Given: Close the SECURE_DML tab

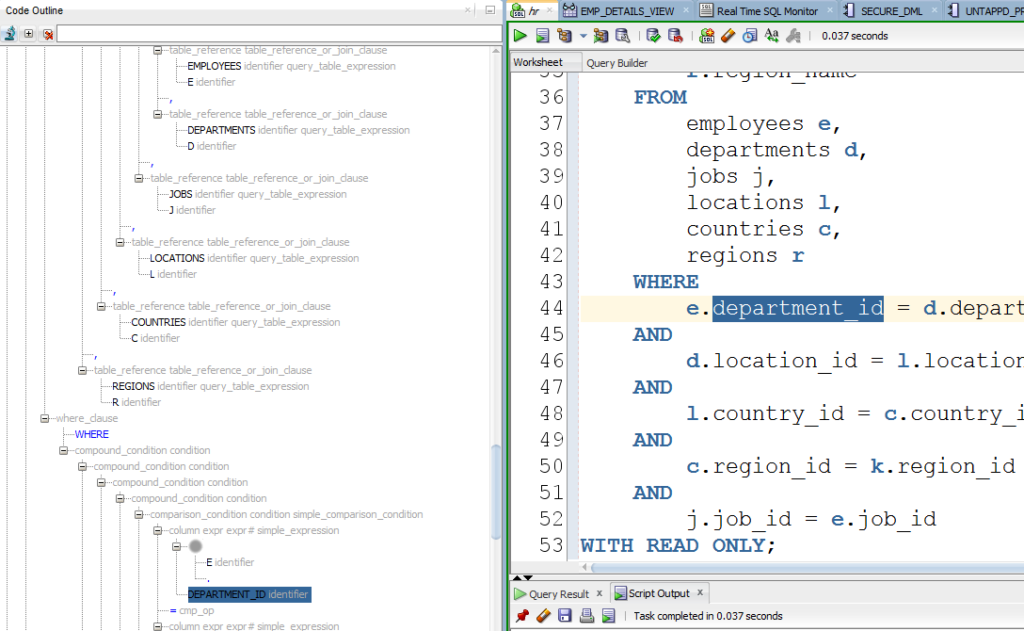Looking at the screenshot, I should point(935,10).
